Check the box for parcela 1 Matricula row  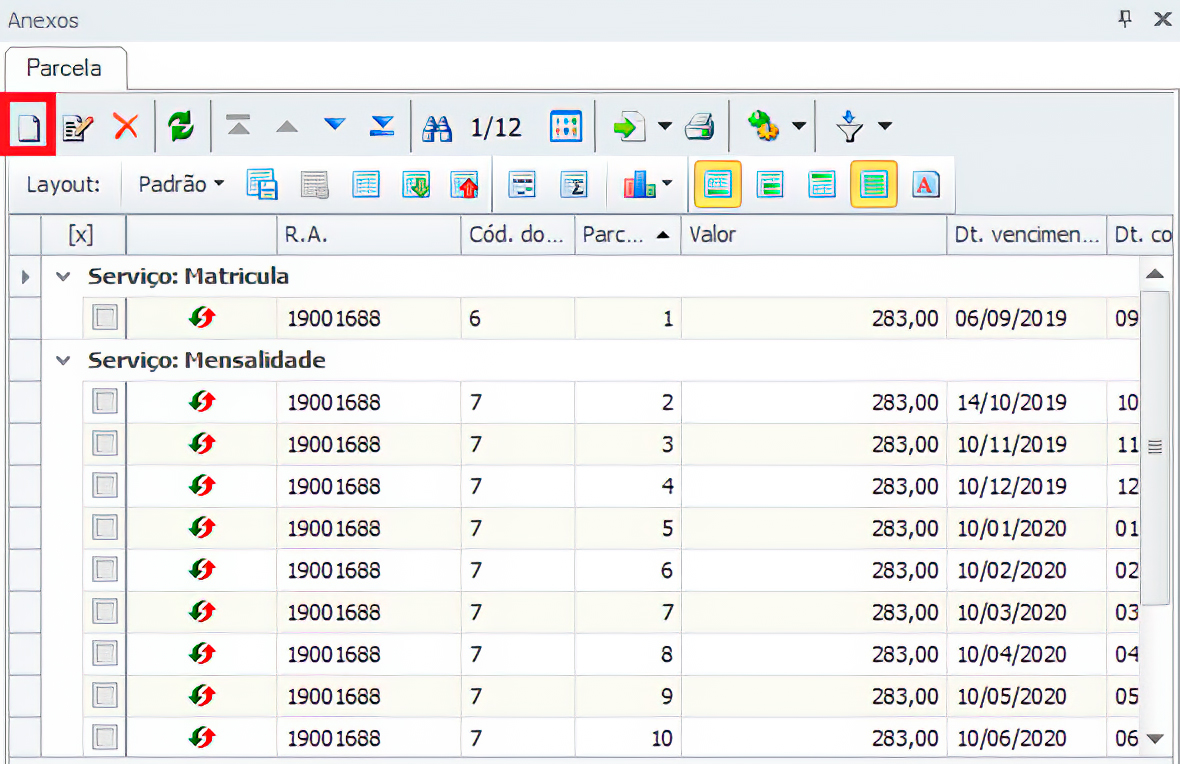(x=105, y=319)
